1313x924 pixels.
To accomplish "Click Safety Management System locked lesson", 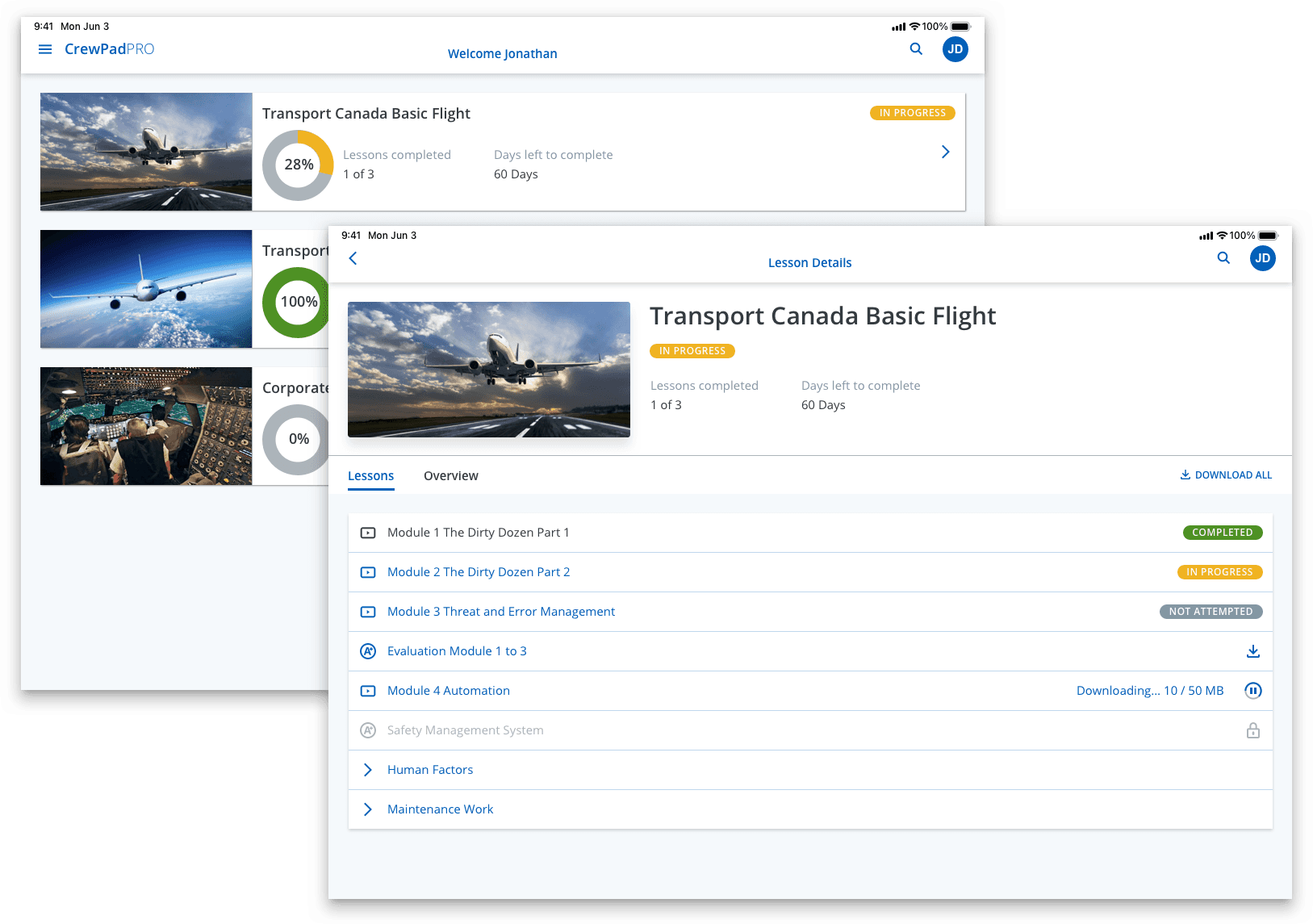I will coord(810,730).
